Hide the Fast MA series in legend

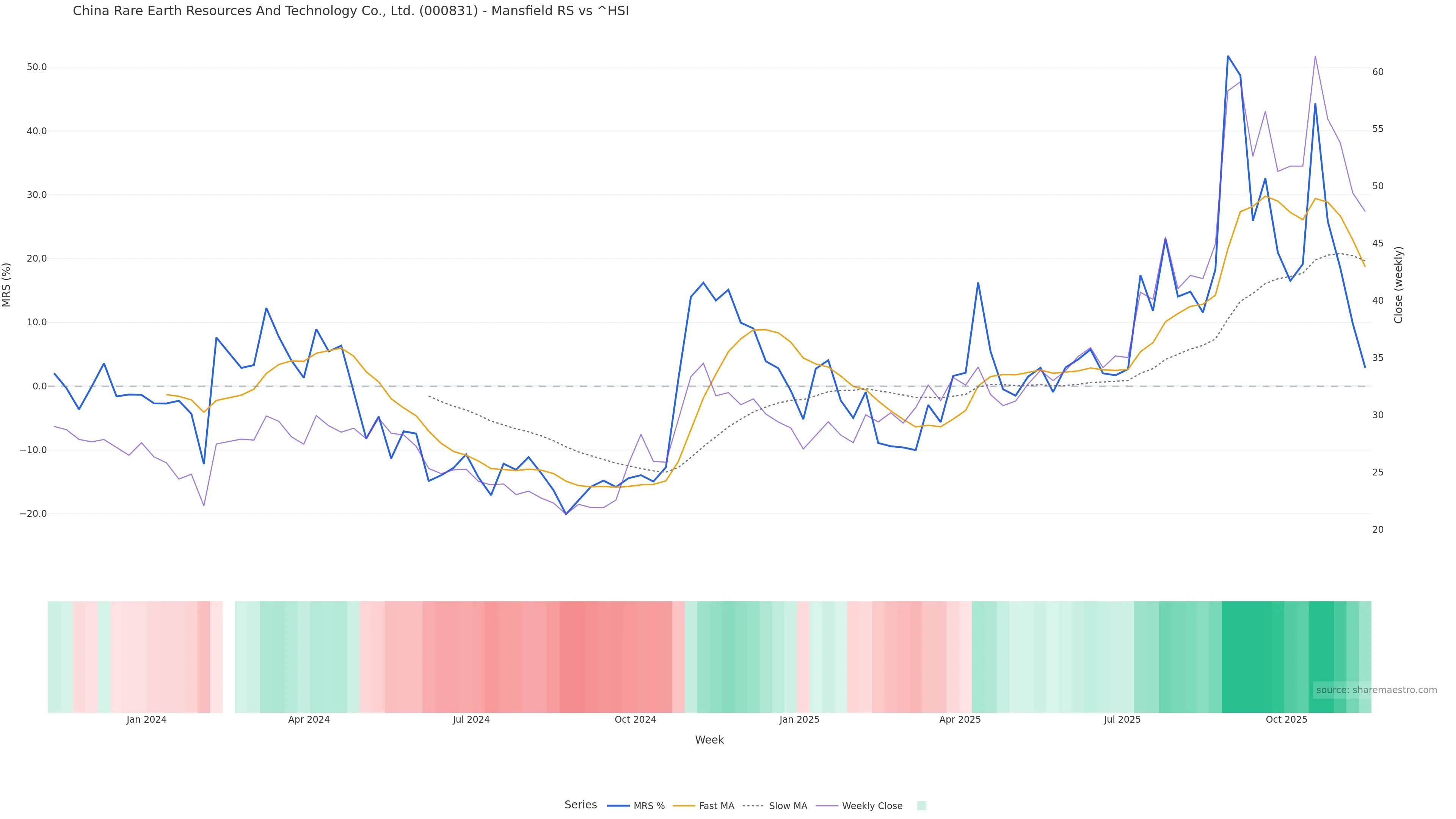pyautogui.click(x=716, y=806)
